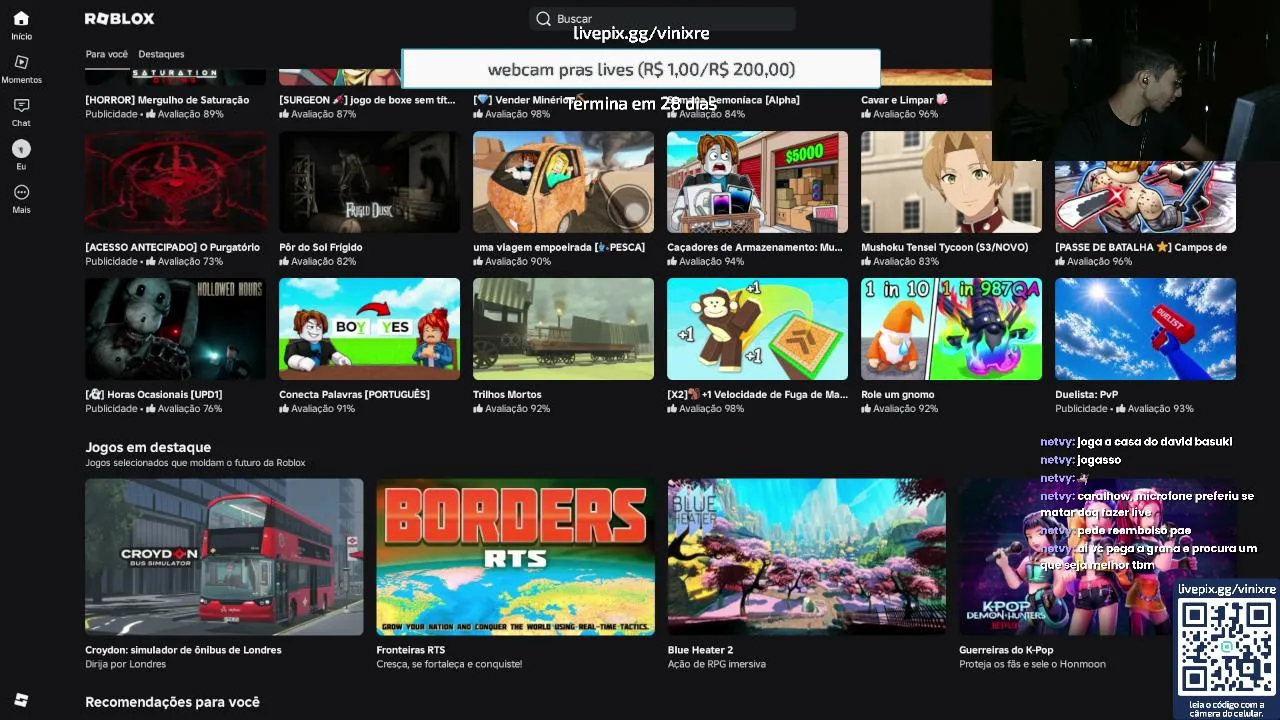Open the +1 Velocidade de Fuga monkey thumbnail
This screenshot has height=720, width=1280.
click(757, 329)
